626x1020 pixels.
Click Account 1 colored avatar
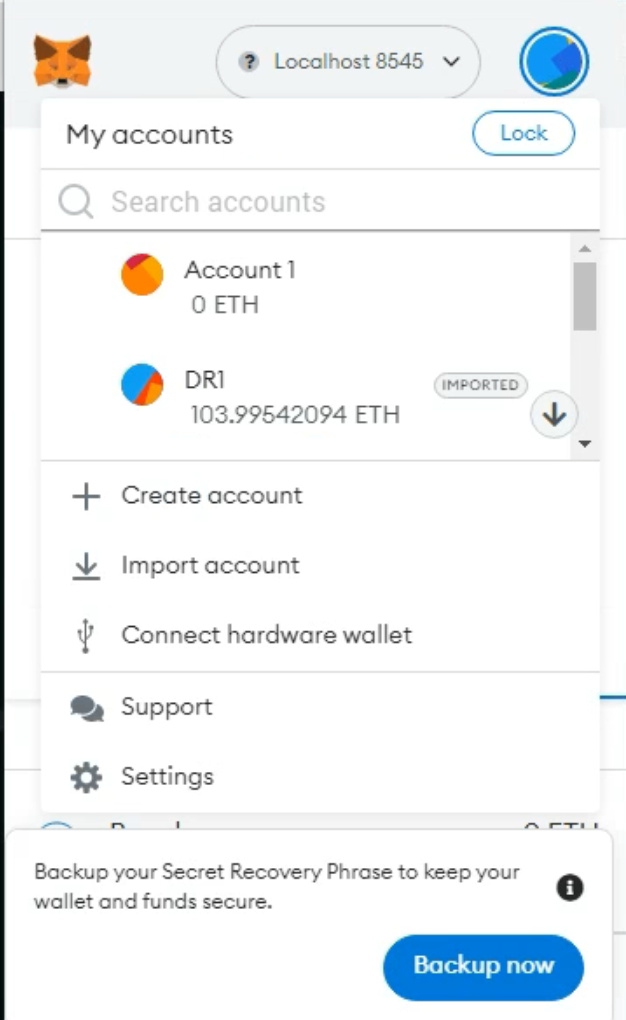pos(142,276)
